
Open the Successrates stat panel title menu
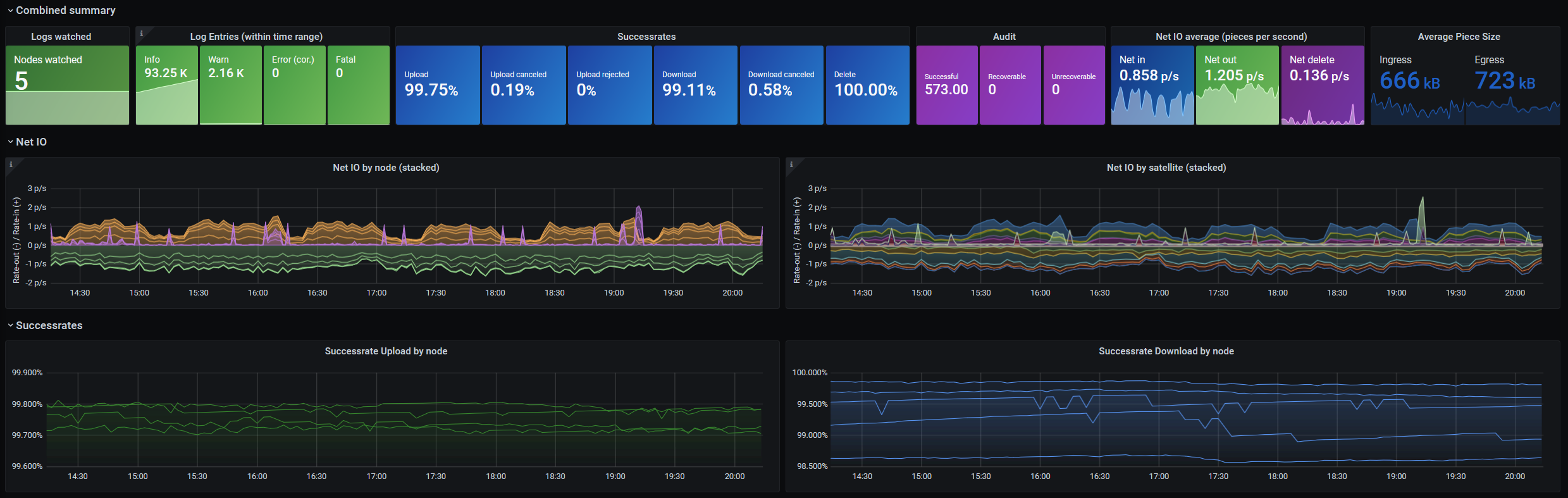pyautogui.click(x=646, y=37)
